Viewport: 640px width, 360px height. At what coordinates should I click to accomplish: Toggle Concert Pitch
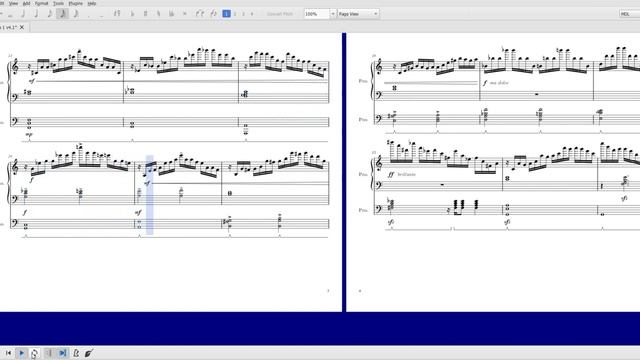280,14
